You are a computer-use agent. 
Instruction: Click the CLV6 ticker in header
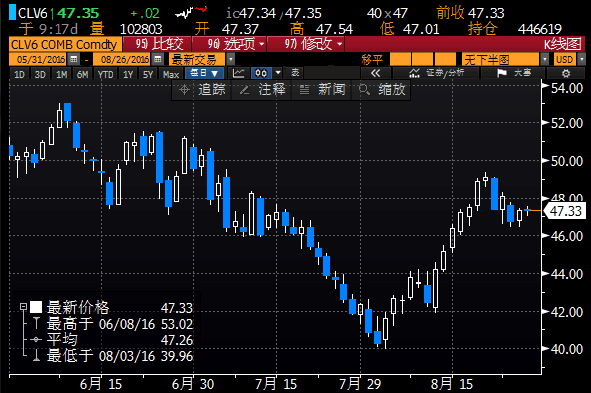click(x=32, y=13)
